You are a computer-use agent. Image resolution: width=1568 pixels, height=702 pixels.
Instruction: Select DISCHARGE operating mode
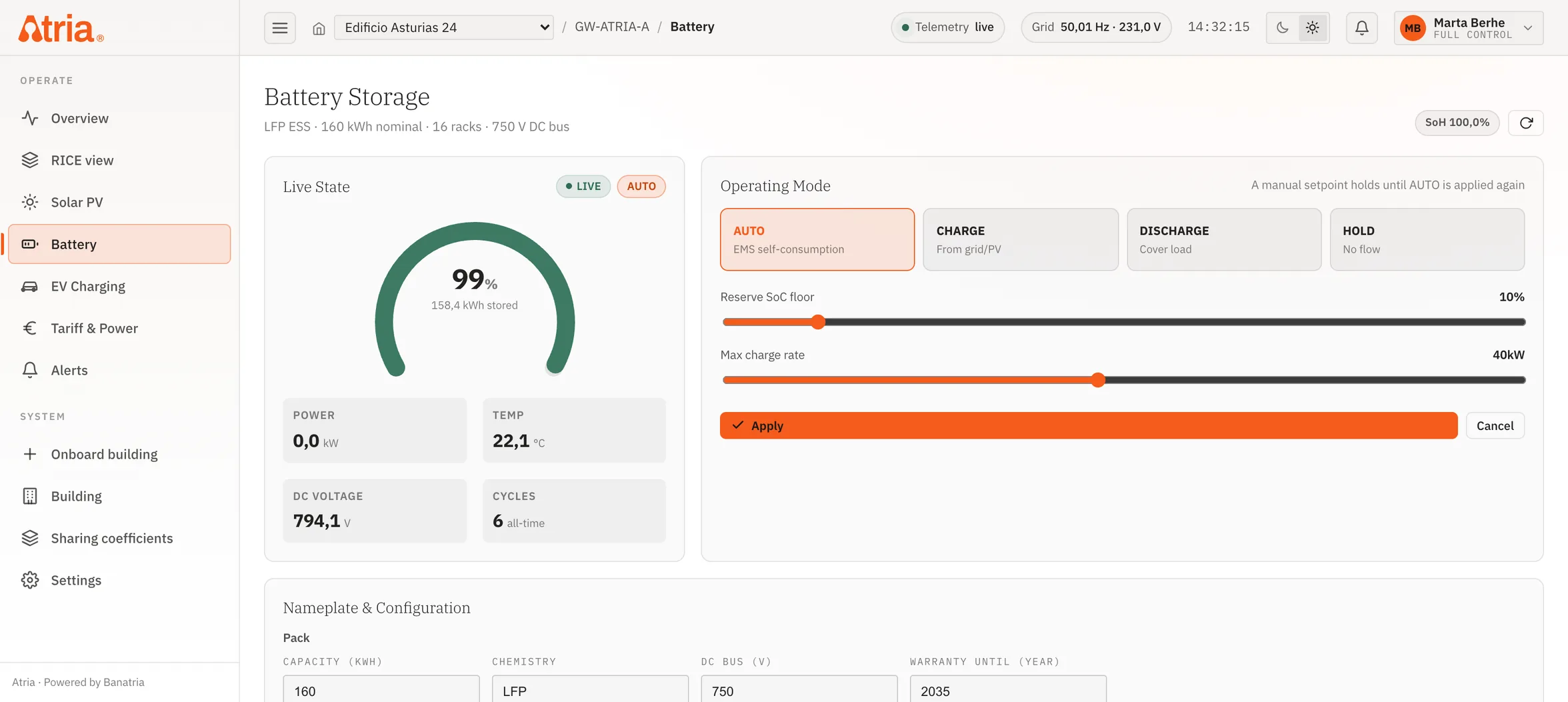(1224, 239)
